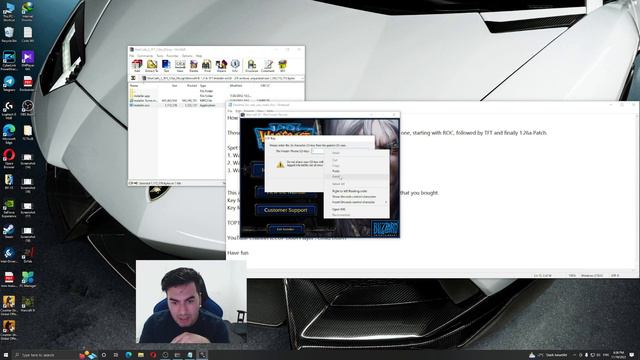This screenshot has width=640, height=360.
Task: Click the CD-Key input field
Action: pyautogui.click(x=318, y=151)
